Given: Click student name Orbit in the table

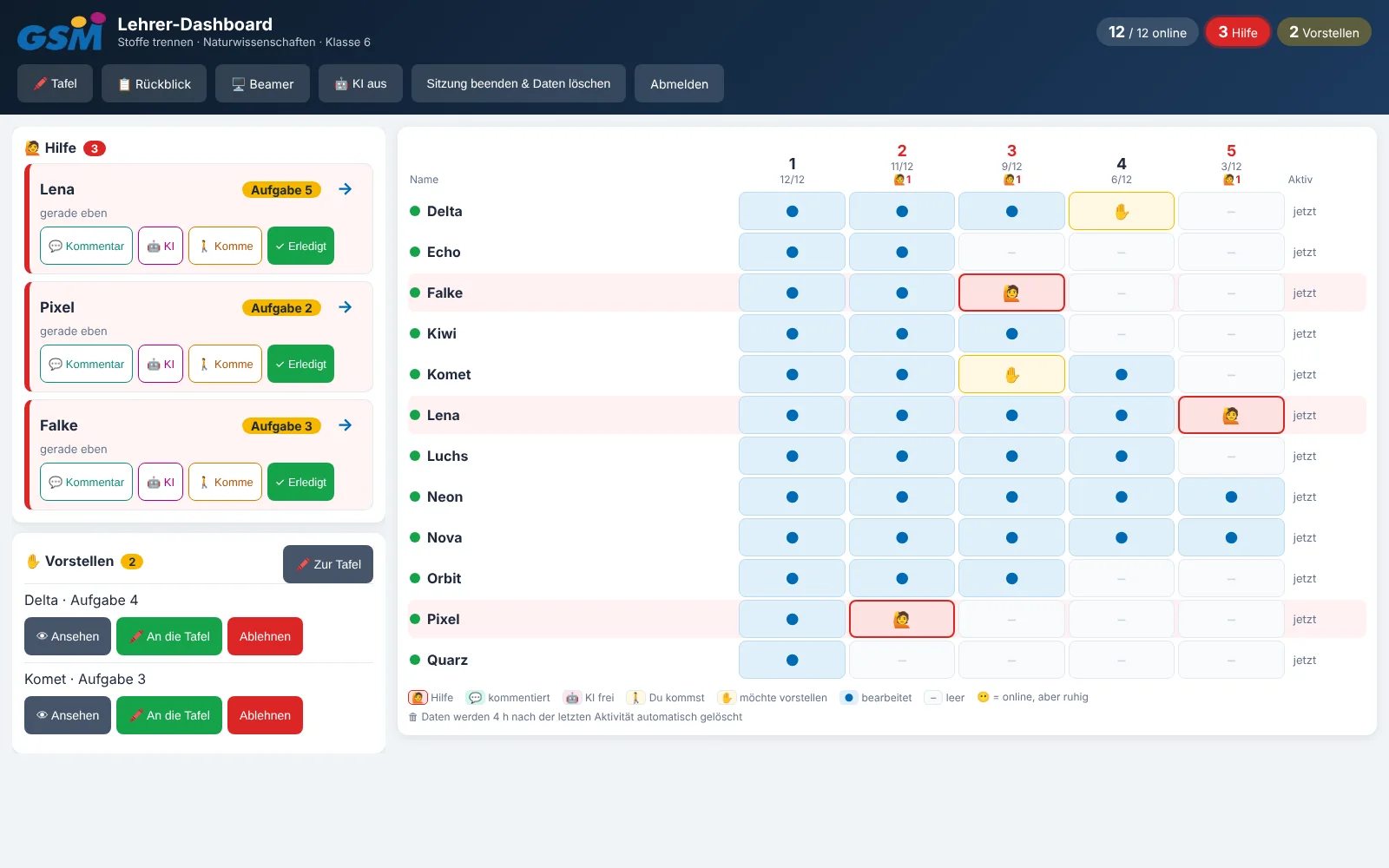Looking at the screenshot, I should (444, 578).
